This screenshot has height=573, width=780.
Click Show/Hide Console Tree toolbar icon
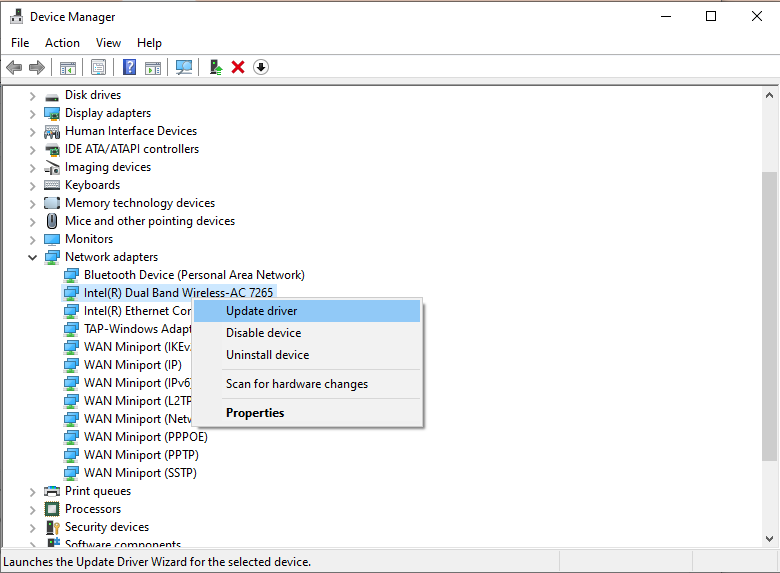pos(68,67)
